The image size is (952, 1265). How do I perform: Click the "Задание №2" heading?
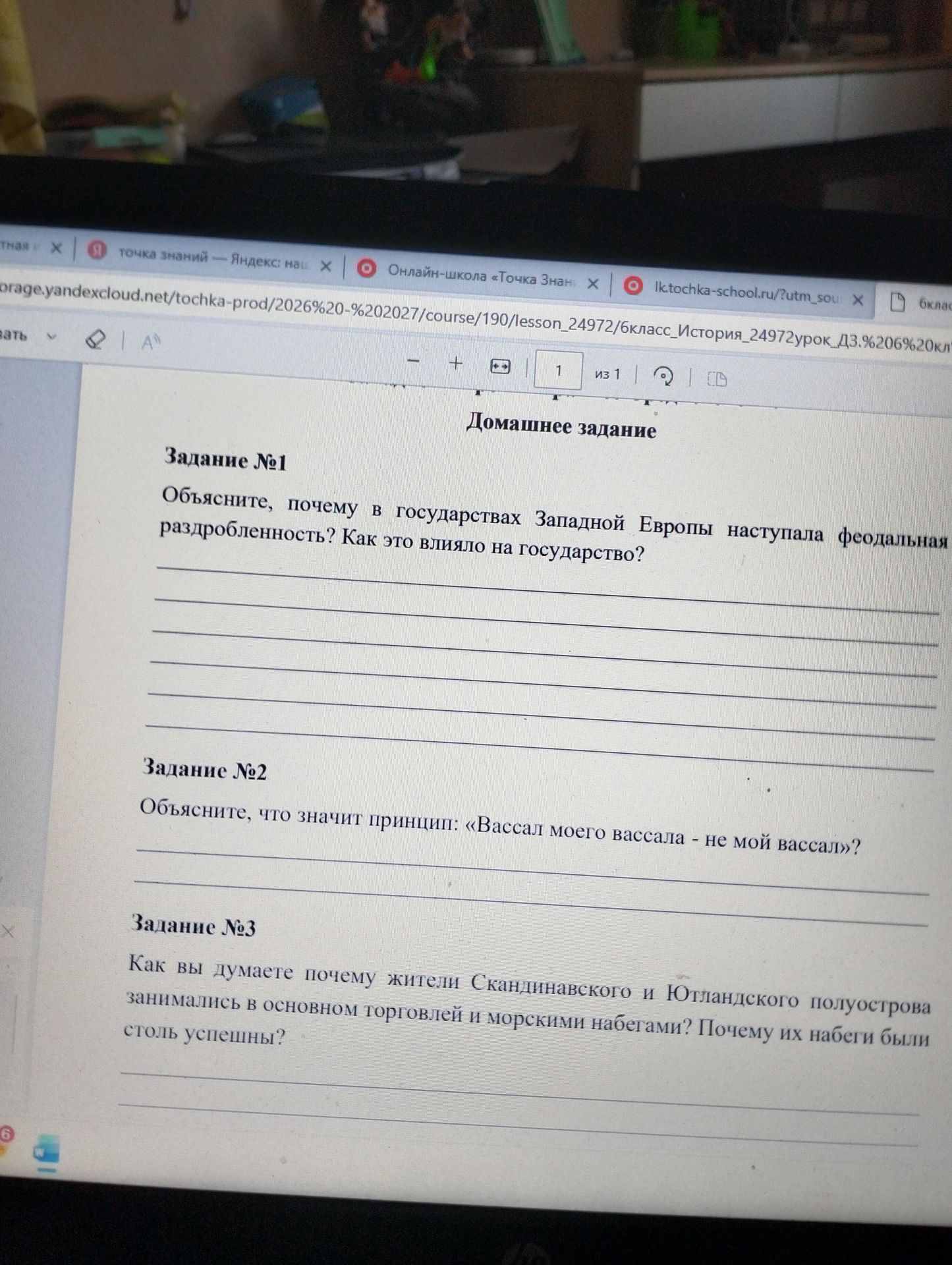click(x=205, y=768)
